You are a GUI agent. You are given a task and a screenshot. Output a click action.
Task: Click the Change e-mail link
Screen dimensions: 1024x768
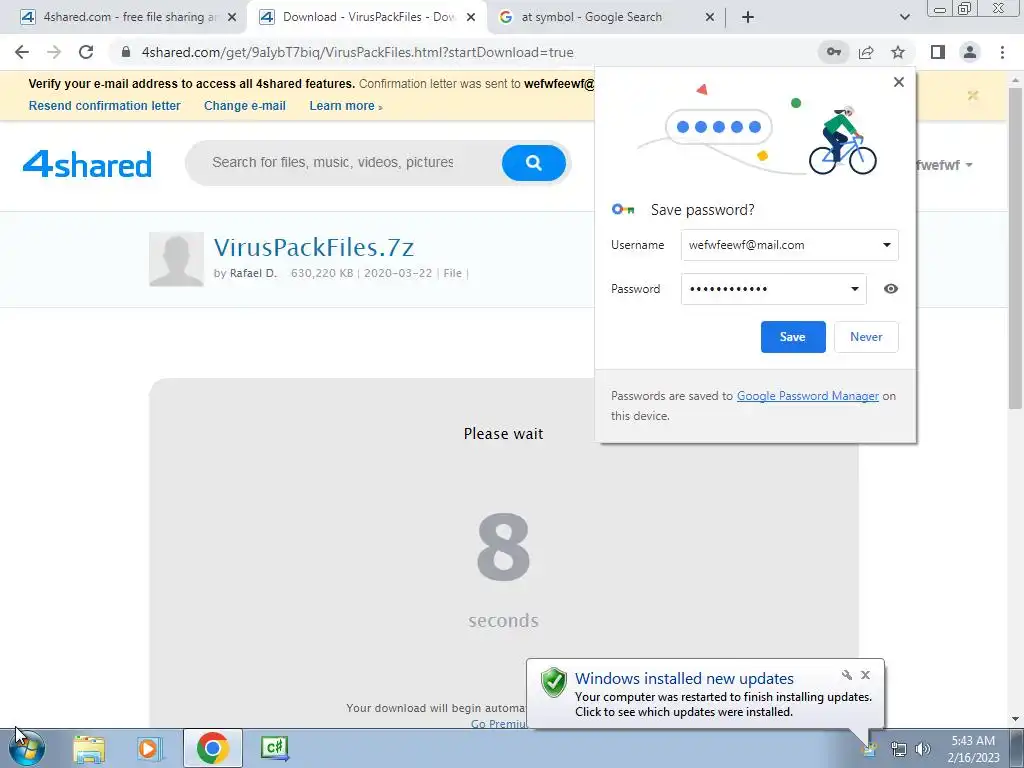click(245, 106)
